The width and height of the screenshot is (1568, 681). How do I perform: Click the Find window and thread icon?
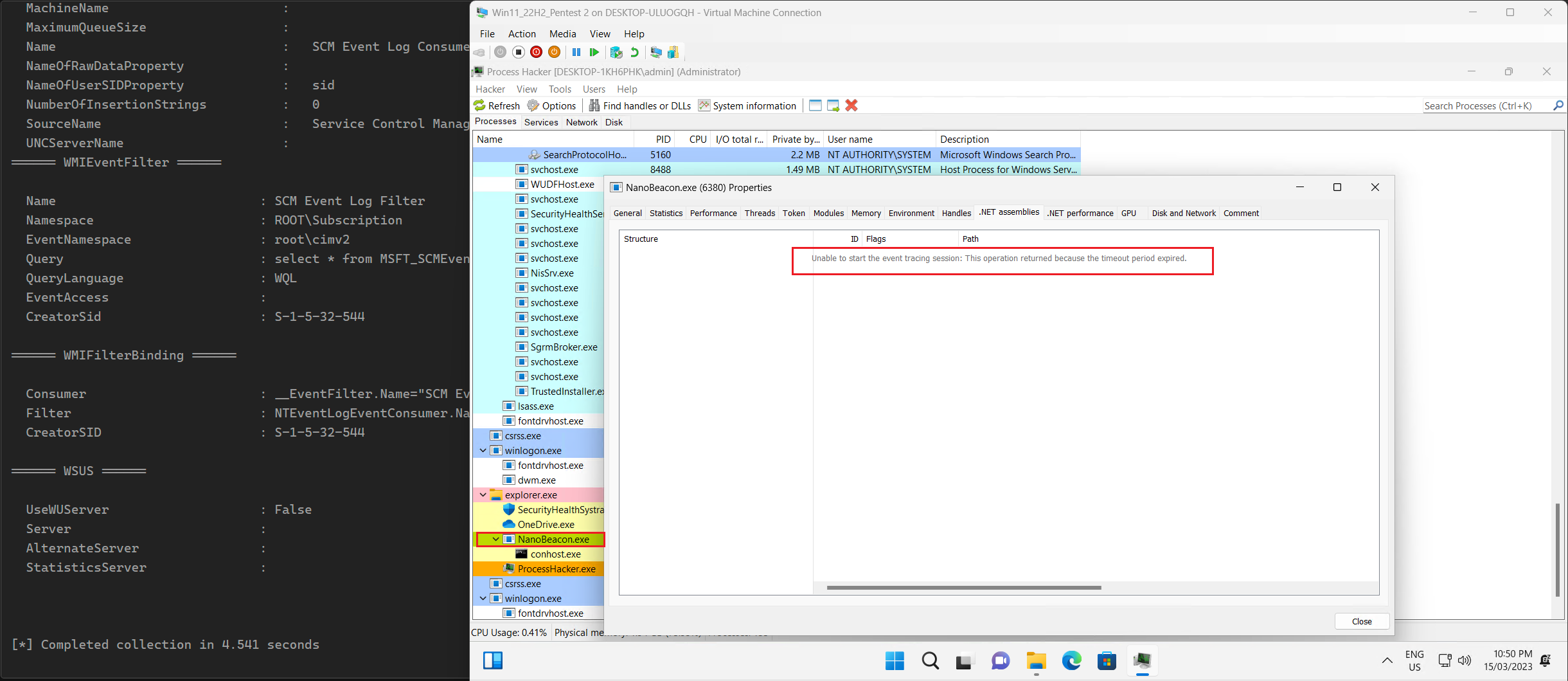[x=833, y=105]
